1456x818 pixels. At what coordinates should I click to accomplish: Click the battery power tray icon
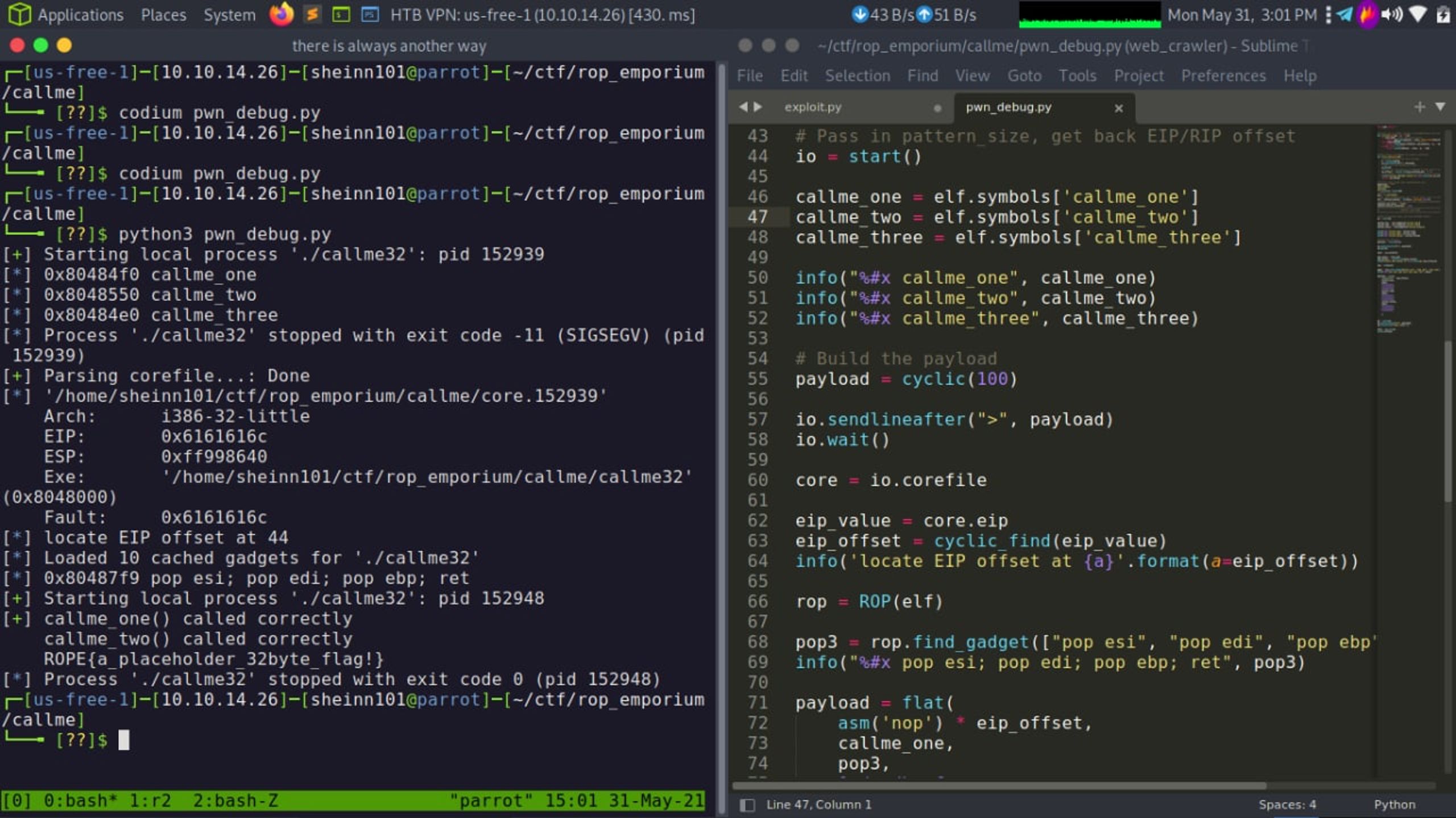coord(1442,14)
